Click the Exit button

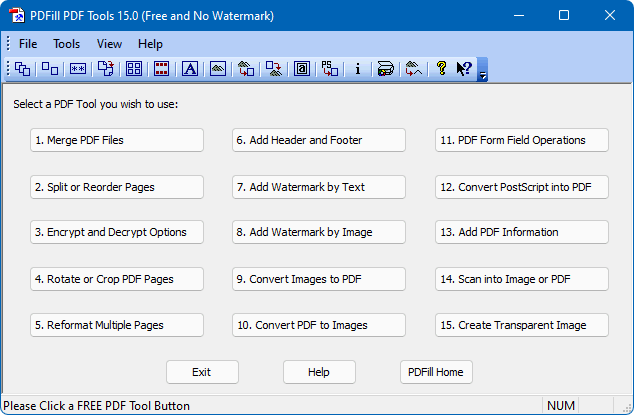pyautogui.click(x=202, y=372)
